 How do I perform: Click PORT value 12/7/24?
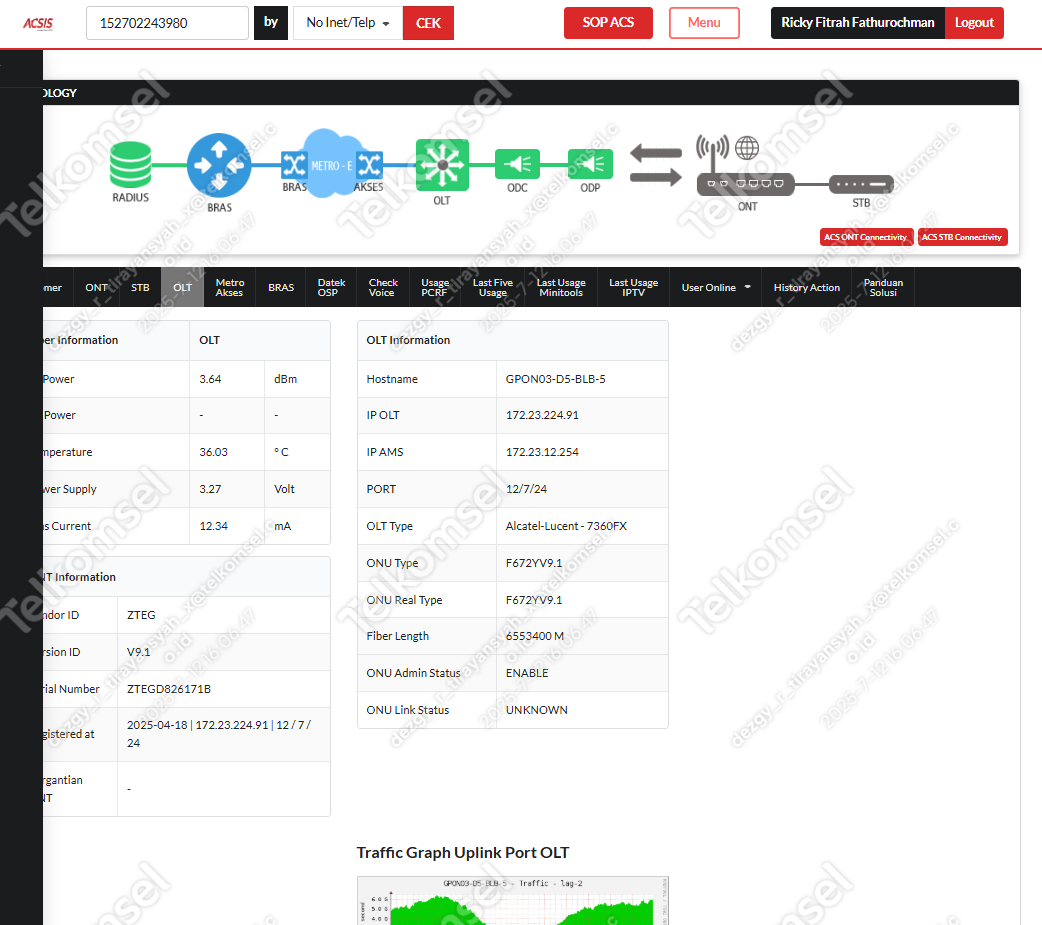(526, 489)
